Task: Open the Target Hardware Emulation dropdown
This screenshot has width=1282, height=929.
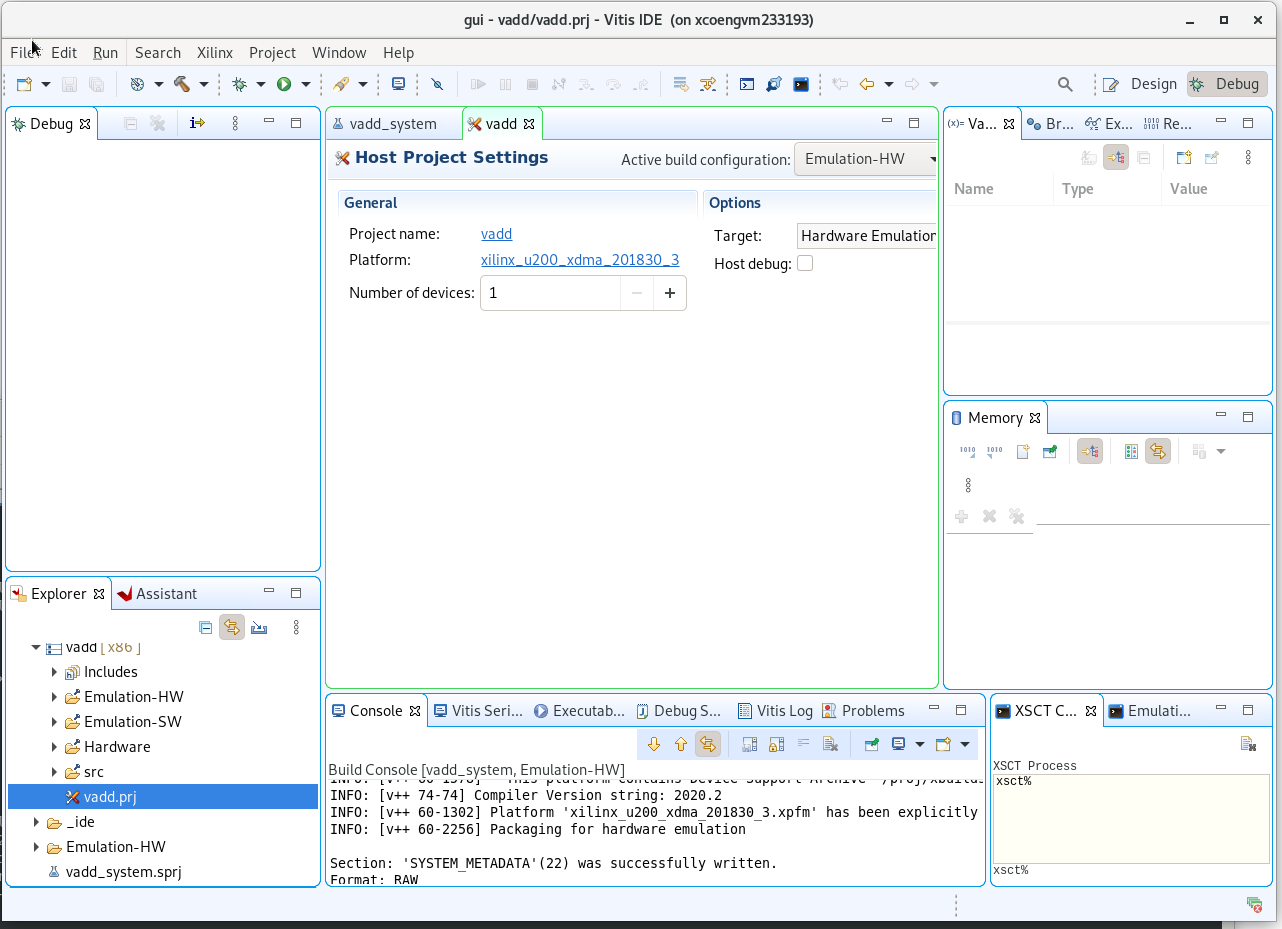Action: [867, 236]
